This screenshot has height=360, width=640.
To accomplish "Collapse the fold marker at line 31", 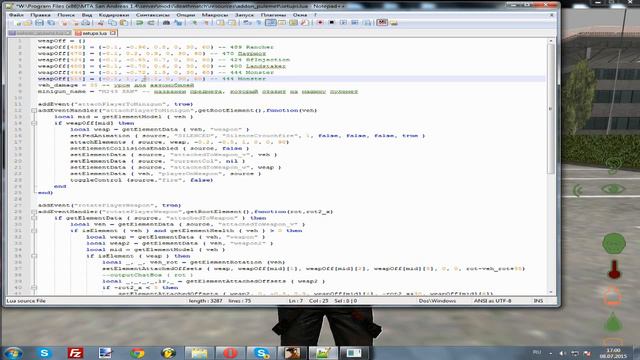I will pyautogui.click(x=34, y=231).
